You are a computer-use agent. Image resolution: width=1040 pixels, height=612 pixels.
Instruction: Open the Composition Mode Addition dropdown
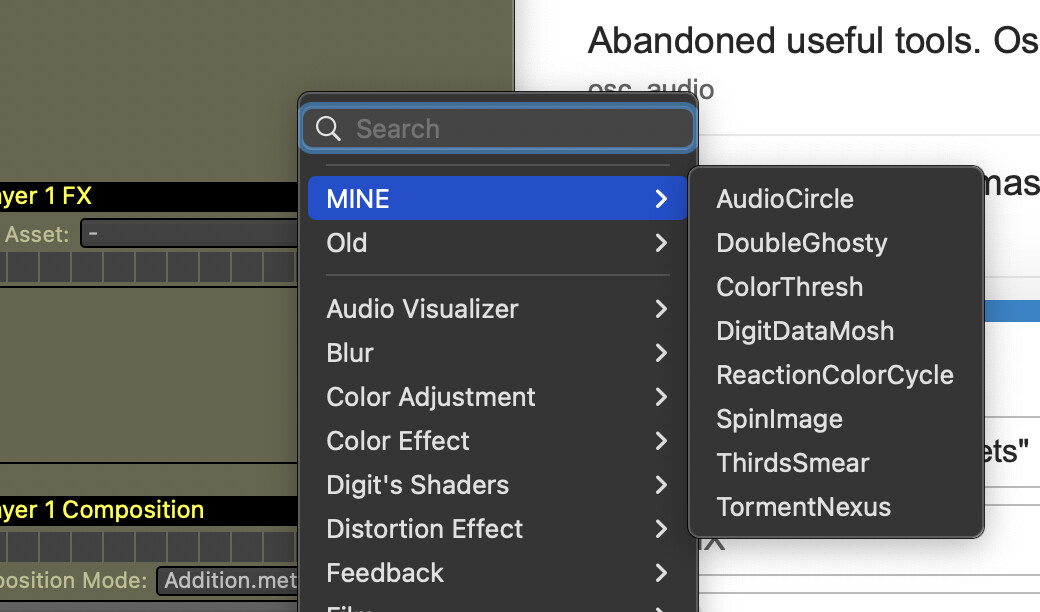228,581
